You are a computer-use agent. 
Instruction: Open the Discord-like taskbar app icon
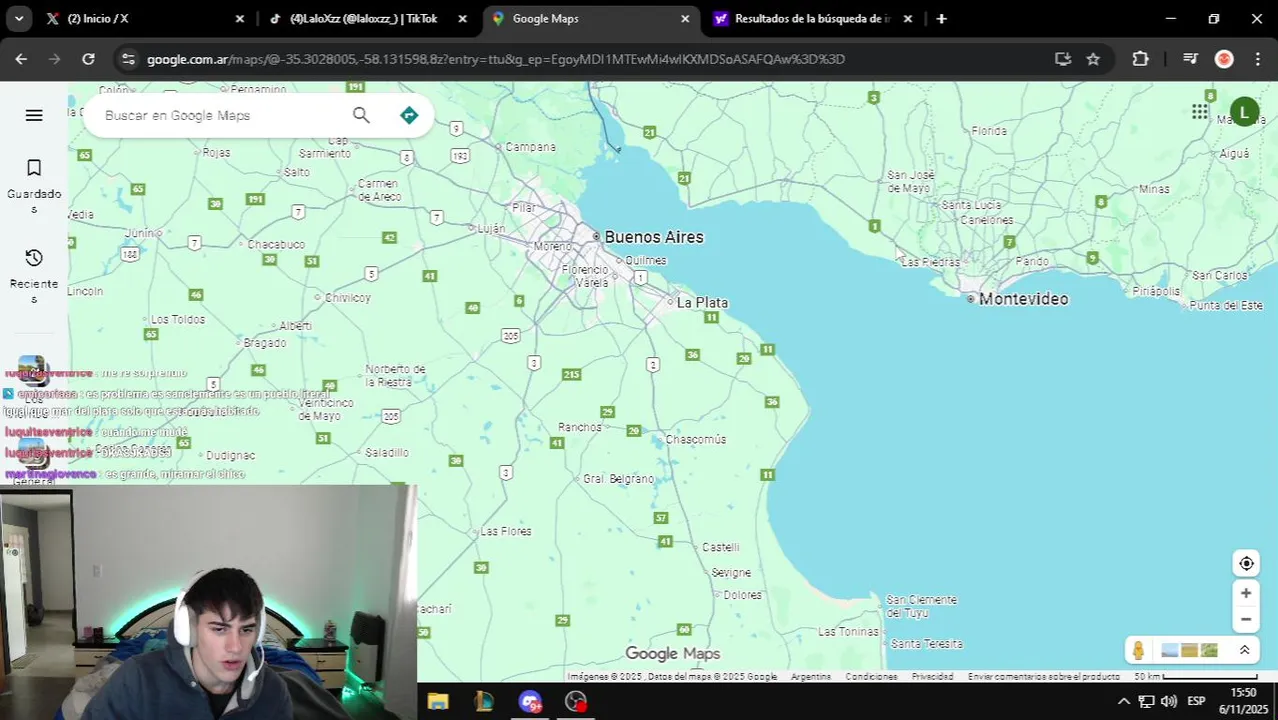(530, 701)
